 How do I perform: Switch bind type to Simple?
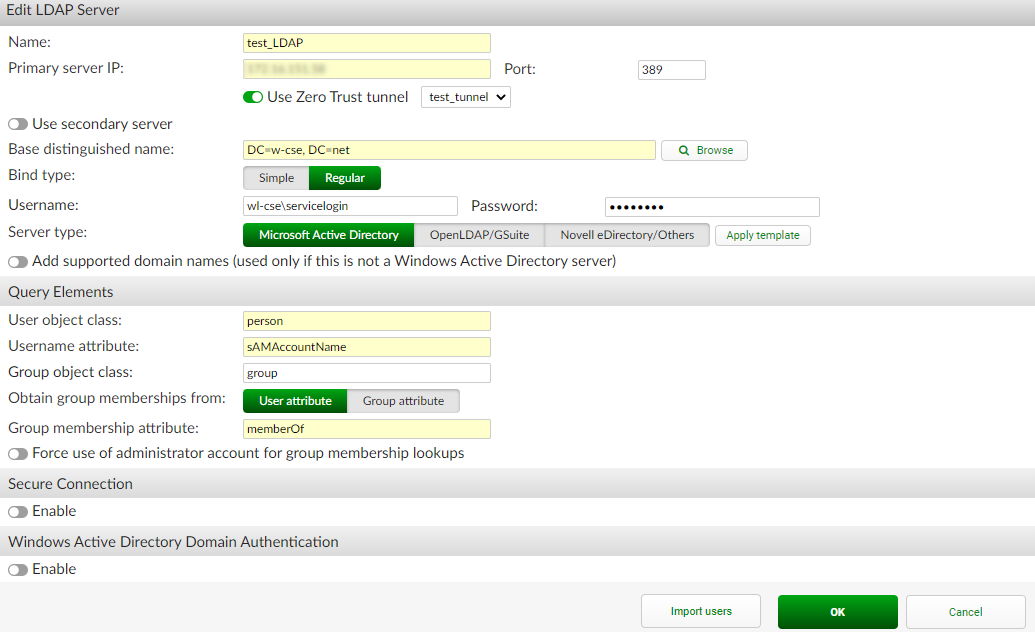tap(275, 177)
